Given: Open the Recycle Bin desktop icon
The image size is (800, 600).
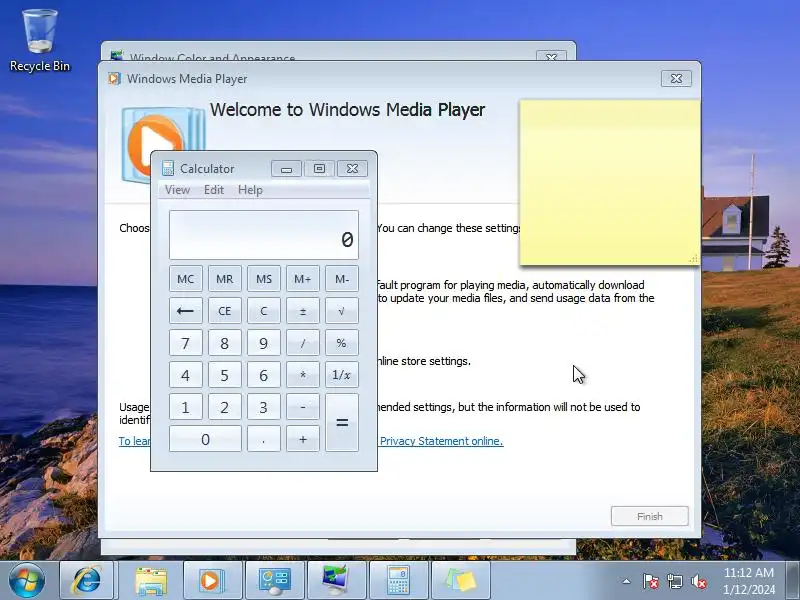Looking at the screenshot, I should coord(40,41).
